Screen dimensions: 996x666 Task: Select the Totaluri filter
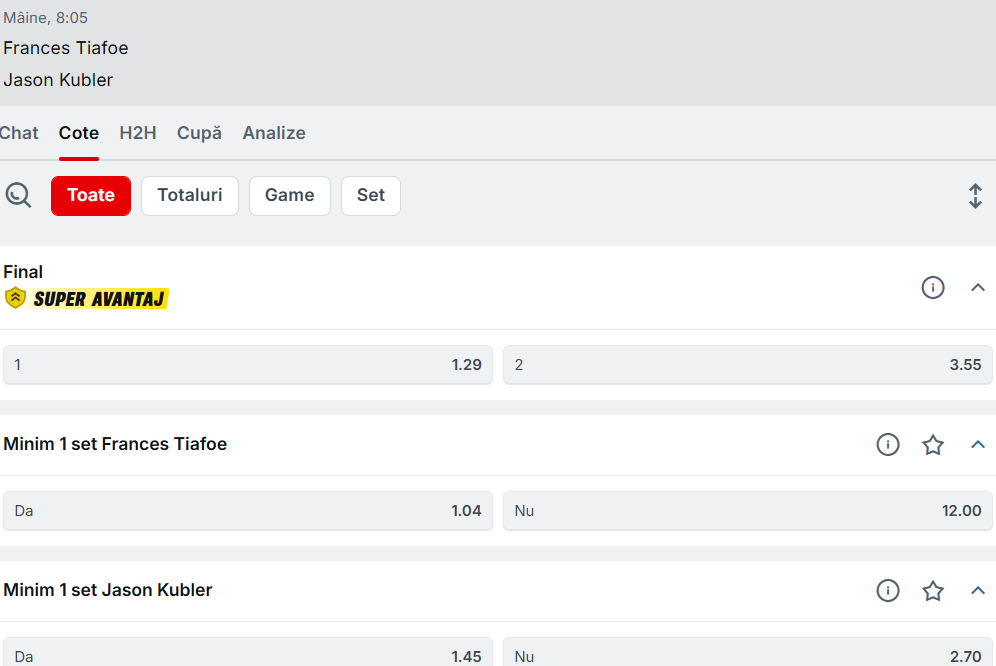point(190,196)
